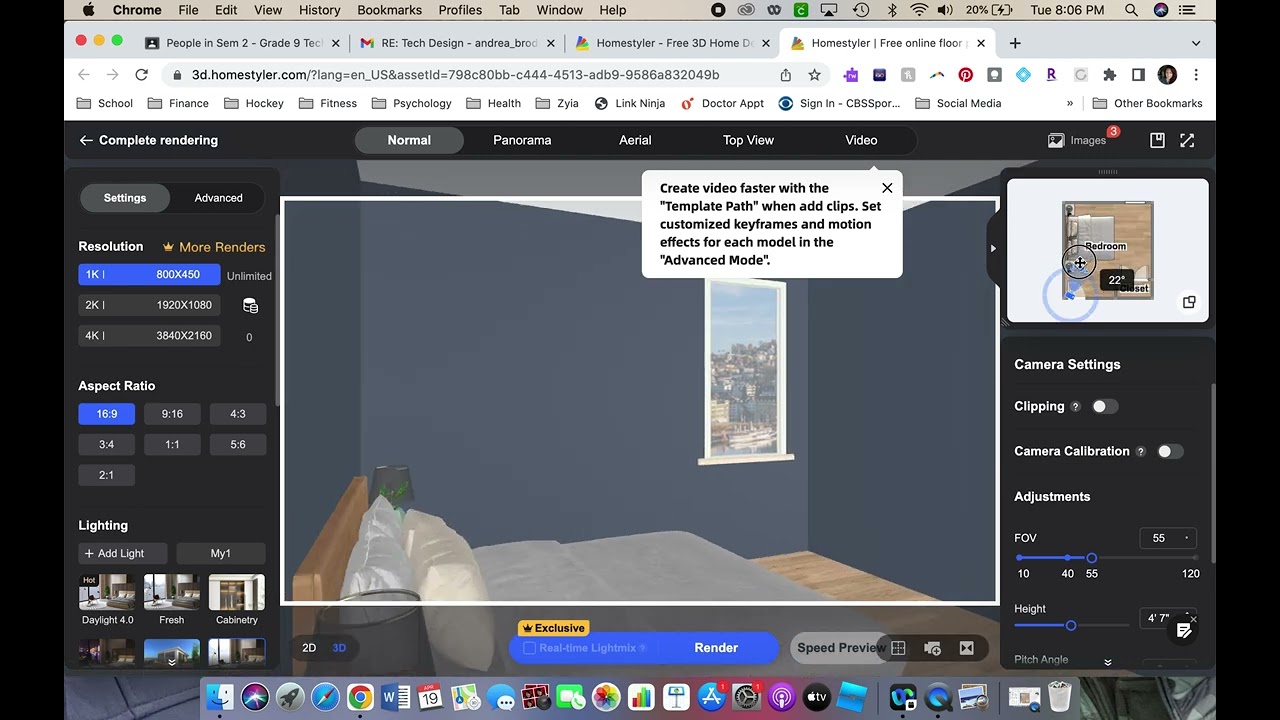
Task: Click the fullscreen expand arrows icon
Action: point(1187,141)
